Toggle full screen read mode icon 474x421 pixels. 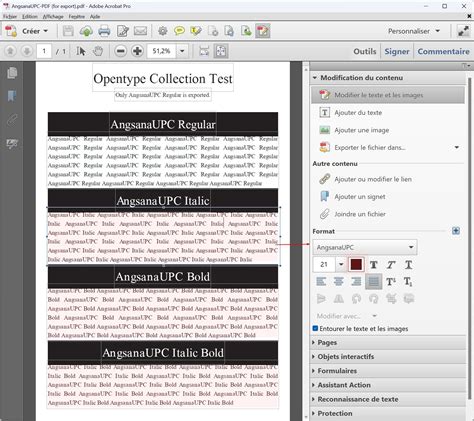(463, 31)
